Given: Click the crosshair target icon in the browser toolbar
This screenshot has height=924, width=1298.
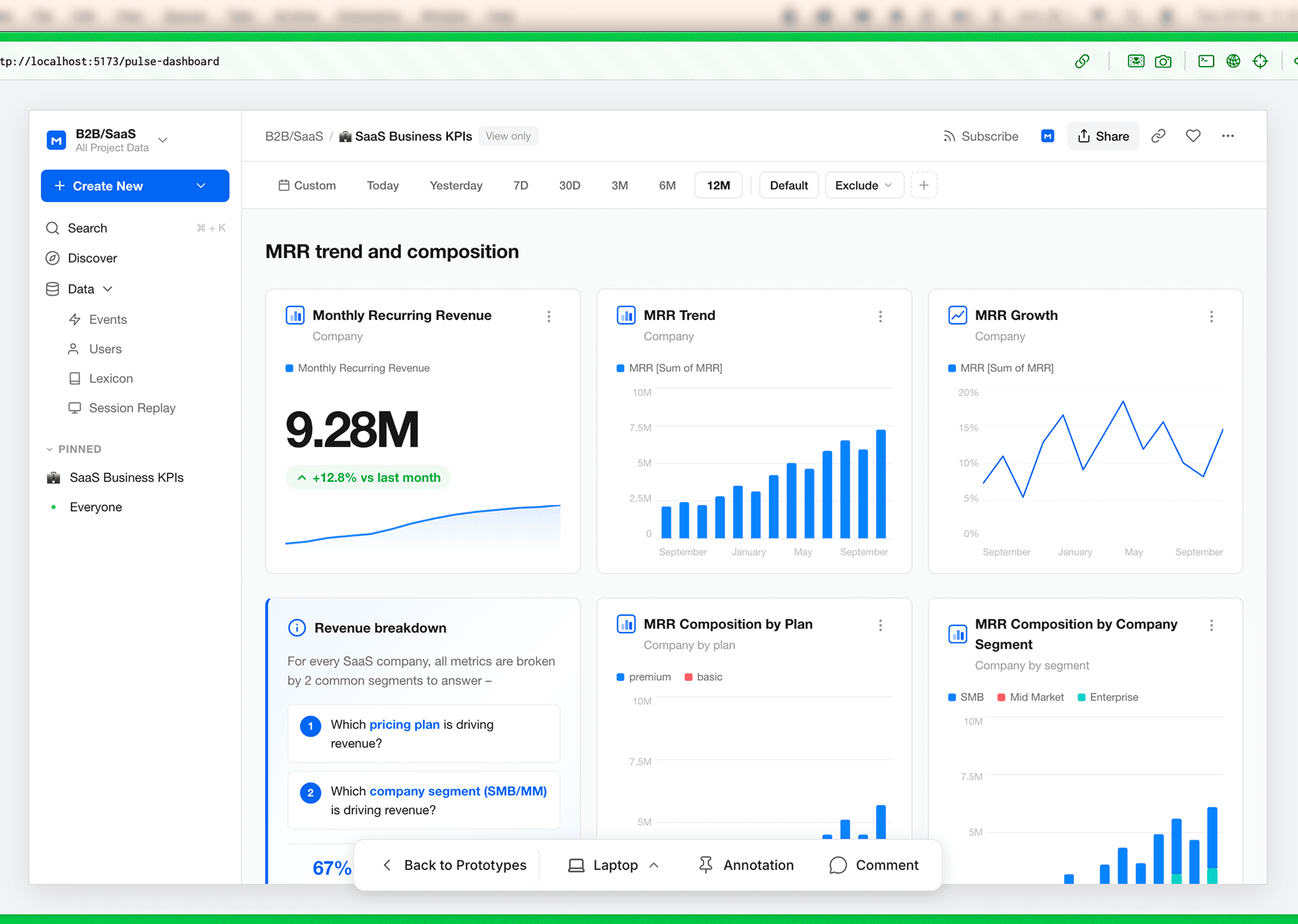Looking at the screenshot, I should coord(1260,62).
